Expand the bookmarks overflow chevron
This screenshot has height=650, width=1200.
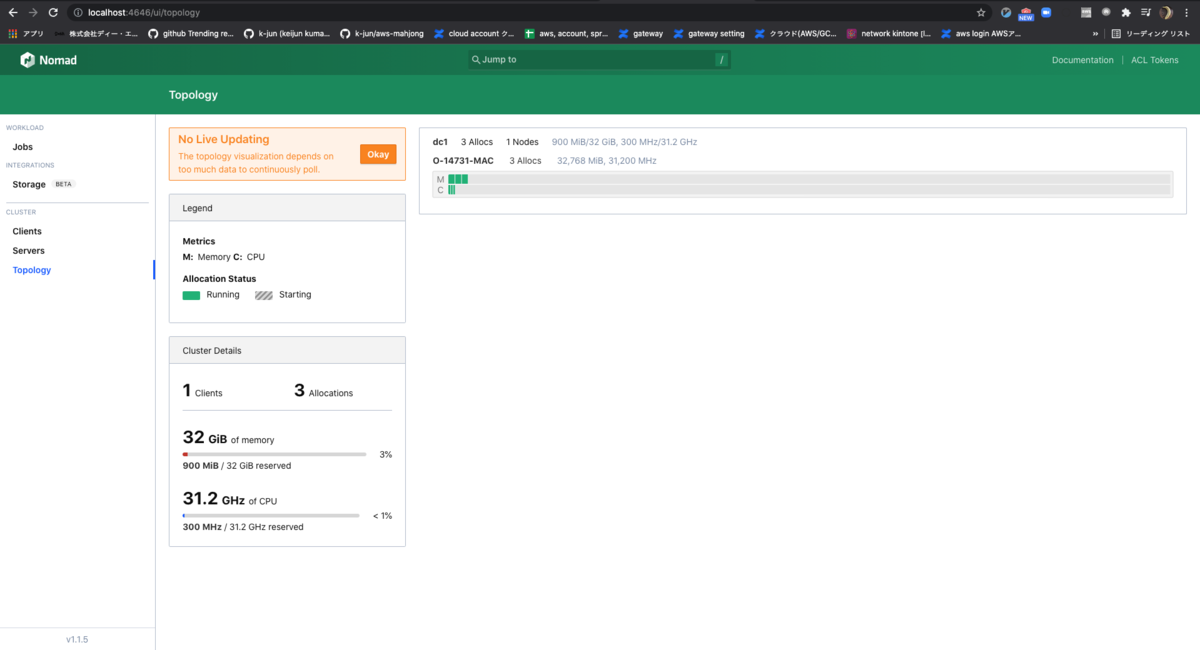coord(1097,33)
